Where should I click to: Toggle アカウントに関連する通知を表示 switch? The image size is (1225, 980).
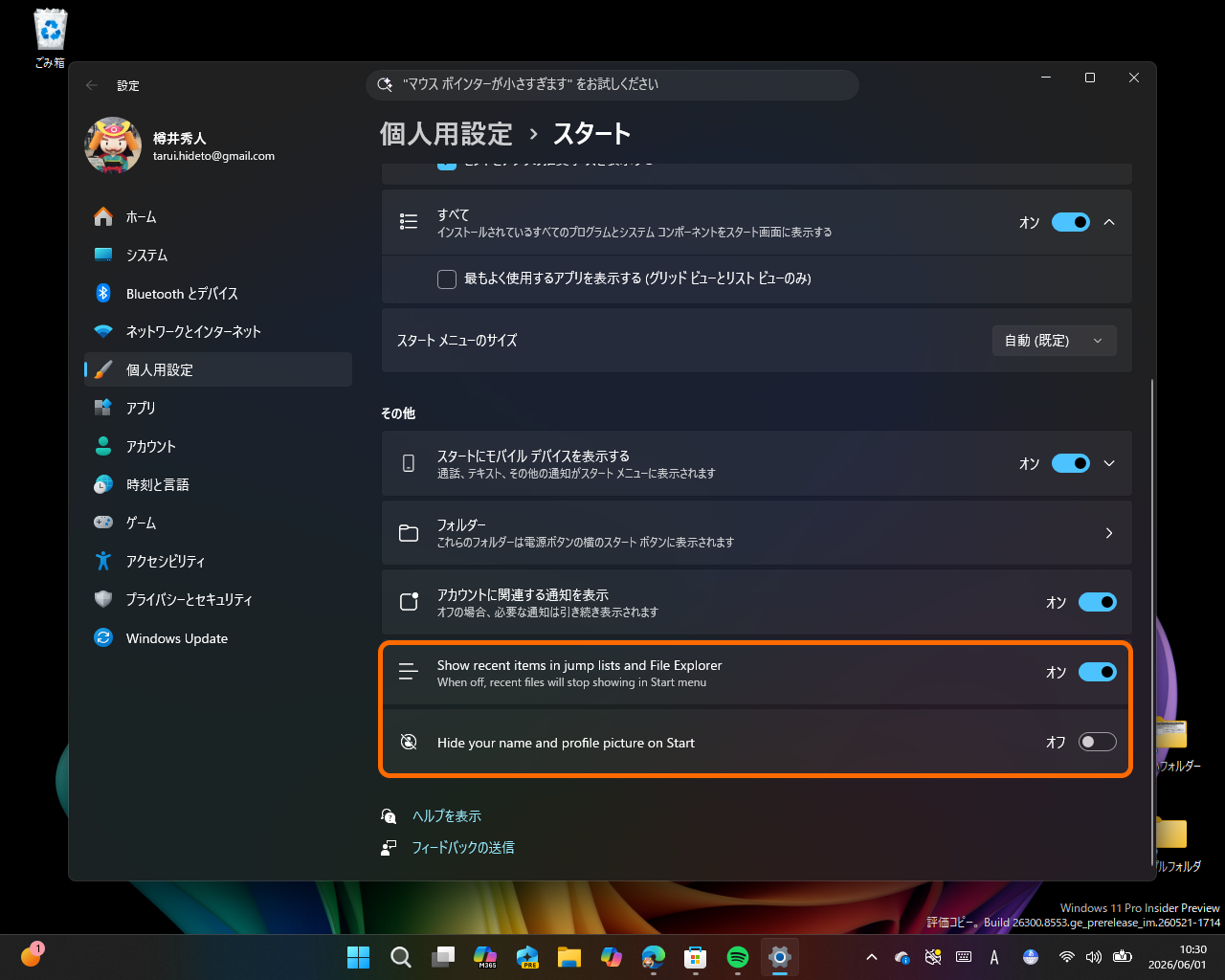[x=1098, y=602]
